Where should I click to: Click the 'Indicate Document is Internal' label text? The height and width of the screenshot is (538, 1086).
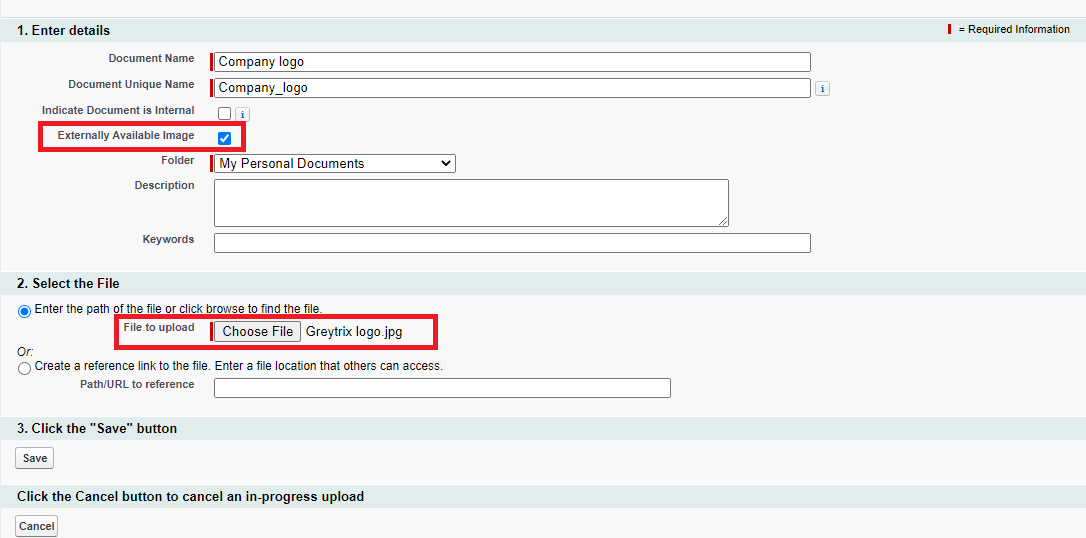[118, 110]
